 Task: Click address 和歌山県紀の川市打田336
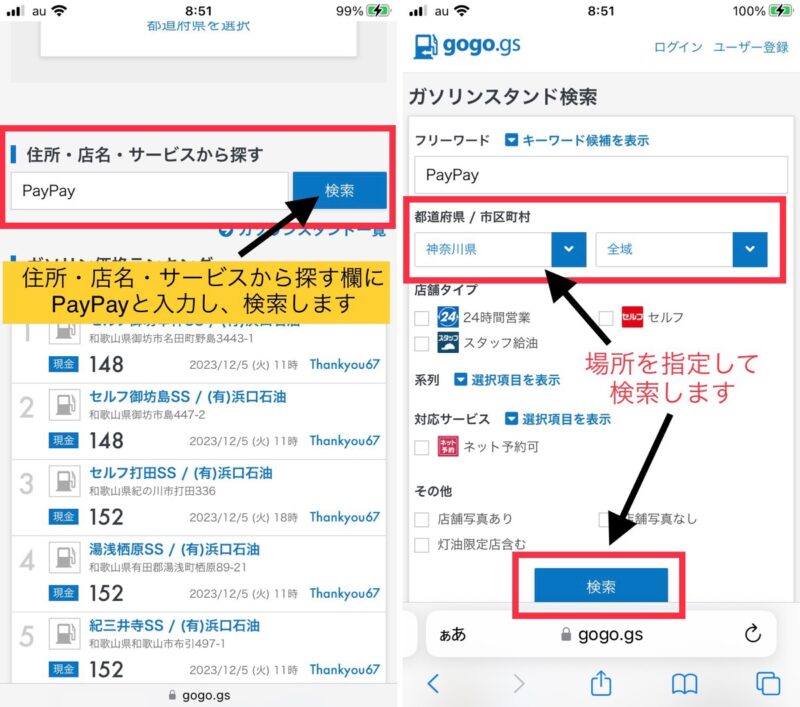(152, 491)
